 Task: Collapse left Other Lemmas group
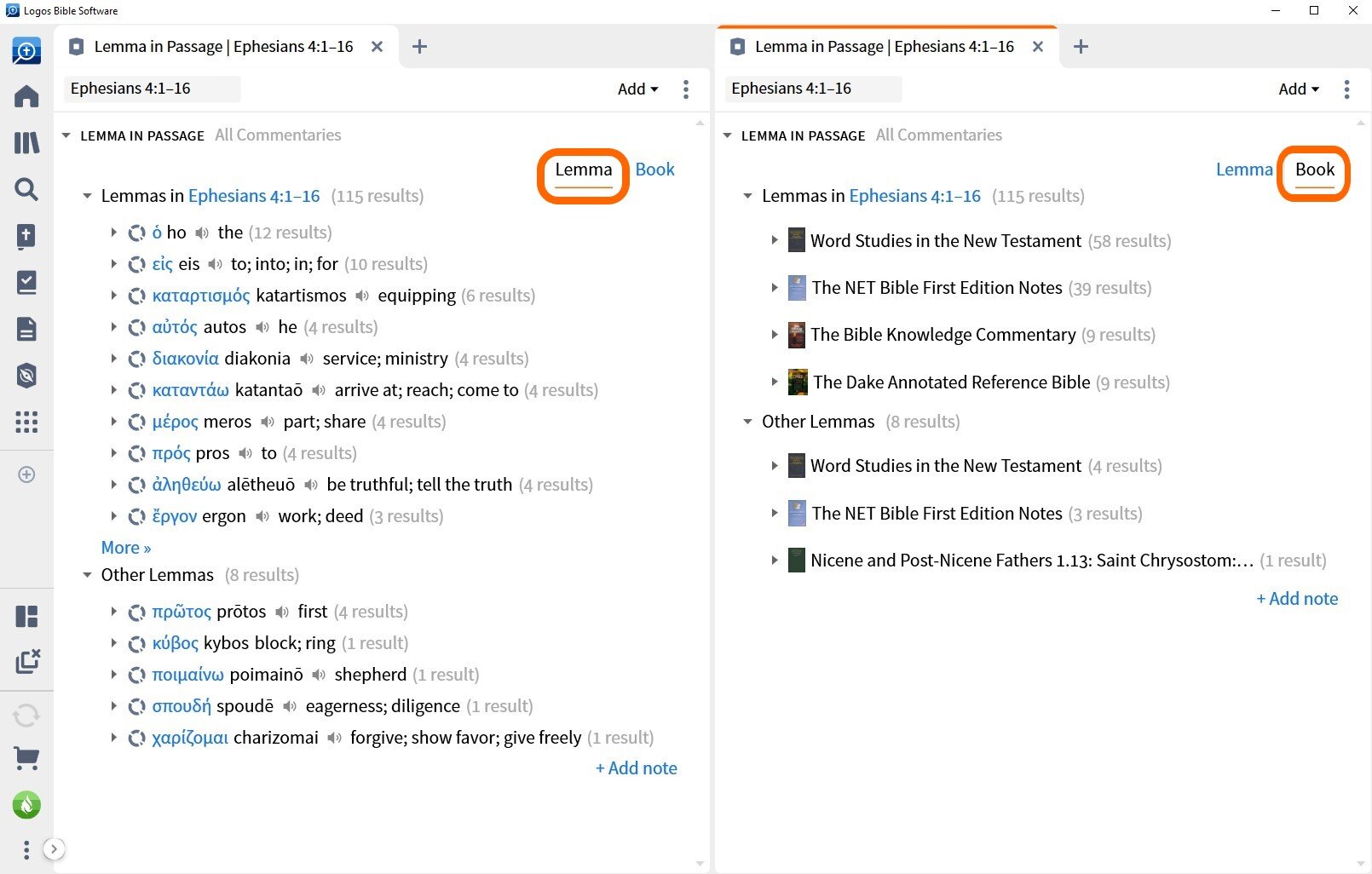coord(87,575)
